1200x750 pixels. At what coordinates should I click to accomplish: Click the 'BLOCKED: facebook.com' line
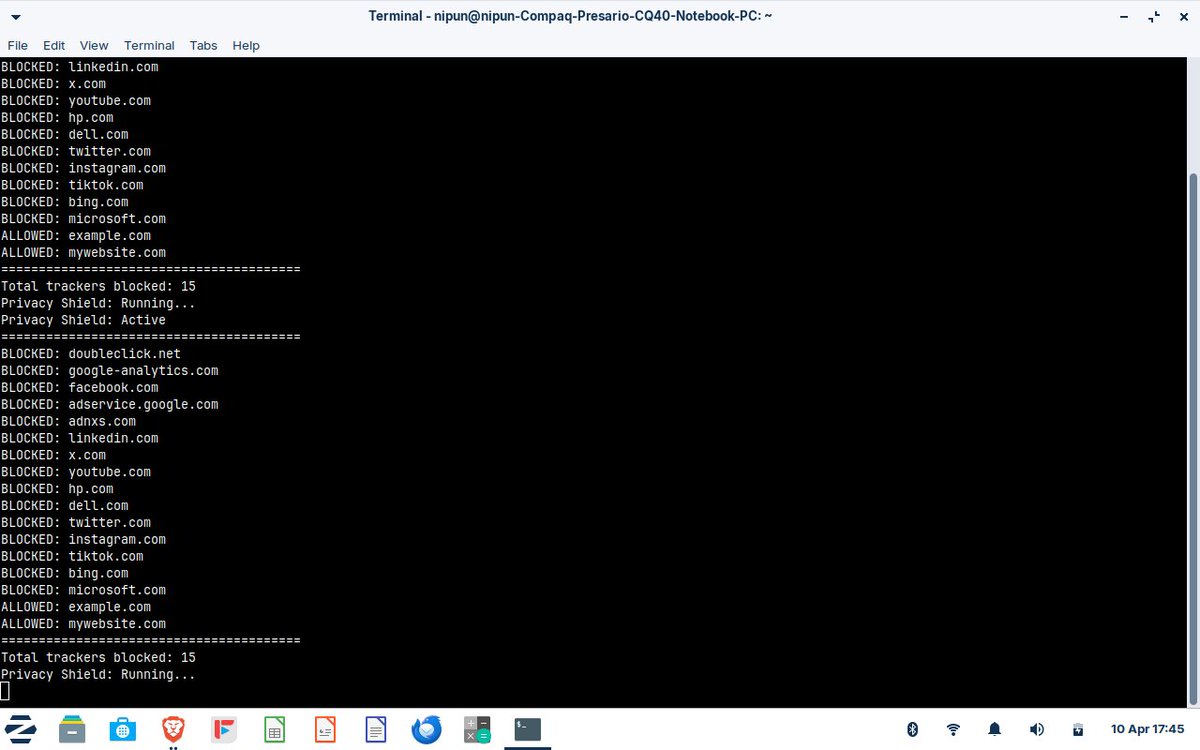pyautogui.click(x=79, y=388)
